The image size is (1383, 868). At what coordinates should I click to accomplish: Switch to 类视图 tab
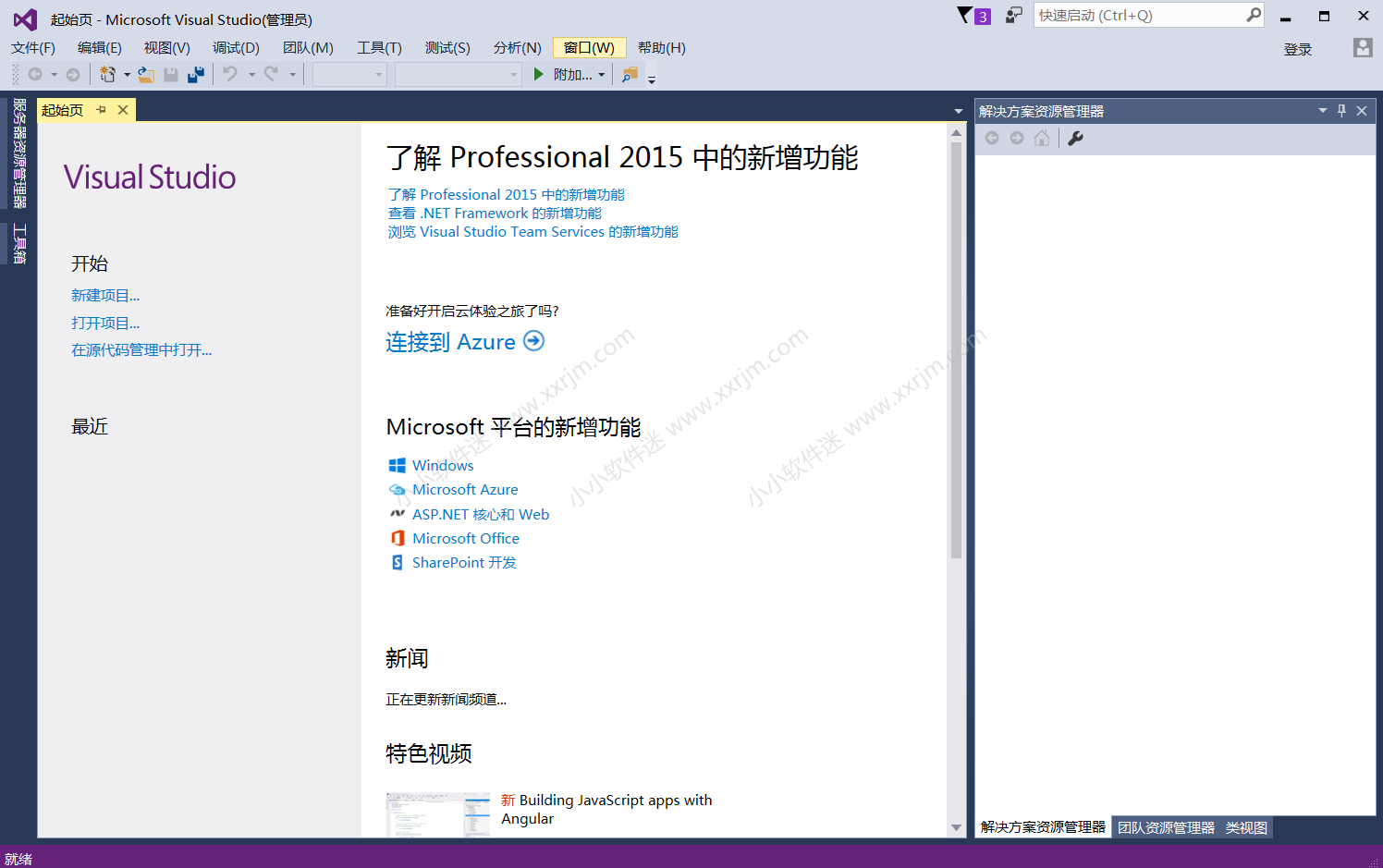[1246, 827]
